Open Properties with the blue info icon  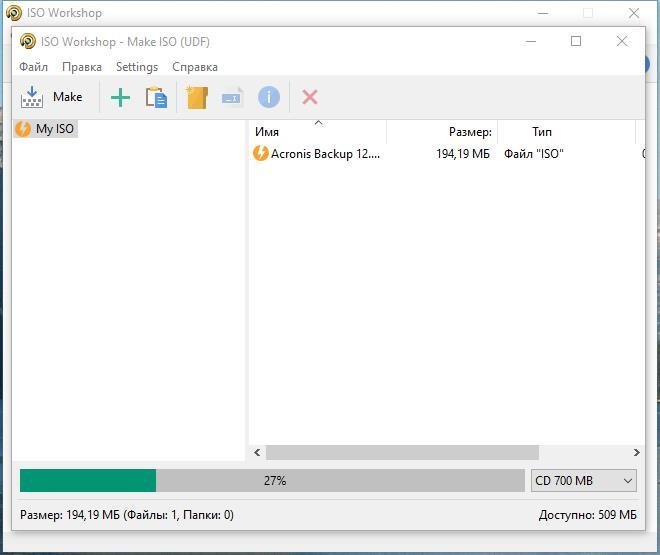pyautogui.click(x=268, y=97)
